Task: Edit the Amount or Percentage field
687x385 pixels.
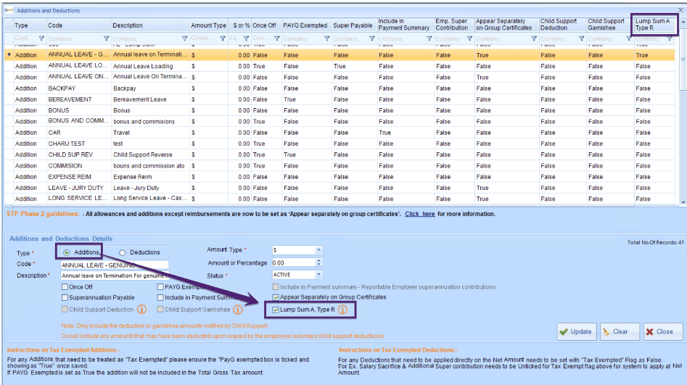Action: pos(294,262)
